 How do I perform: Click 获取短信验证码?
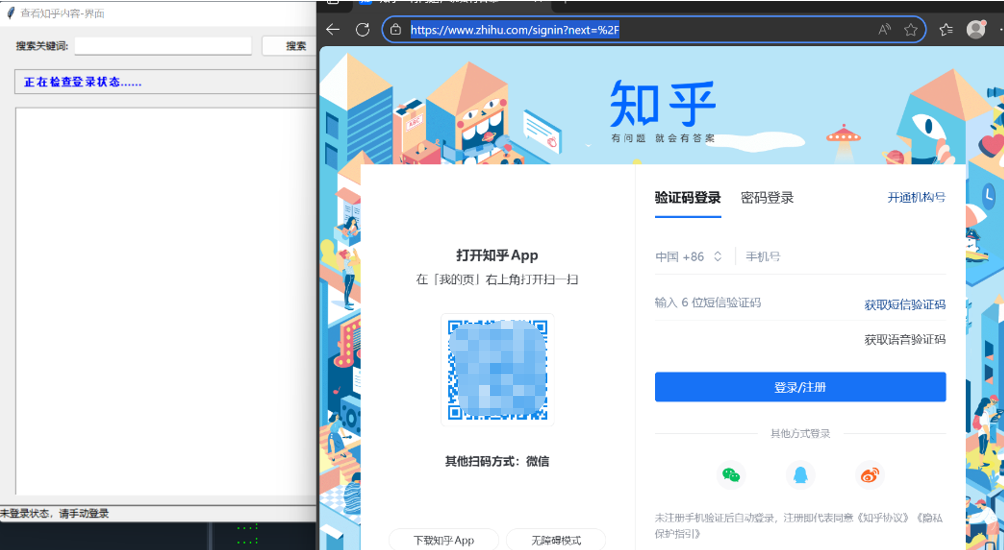905,305
